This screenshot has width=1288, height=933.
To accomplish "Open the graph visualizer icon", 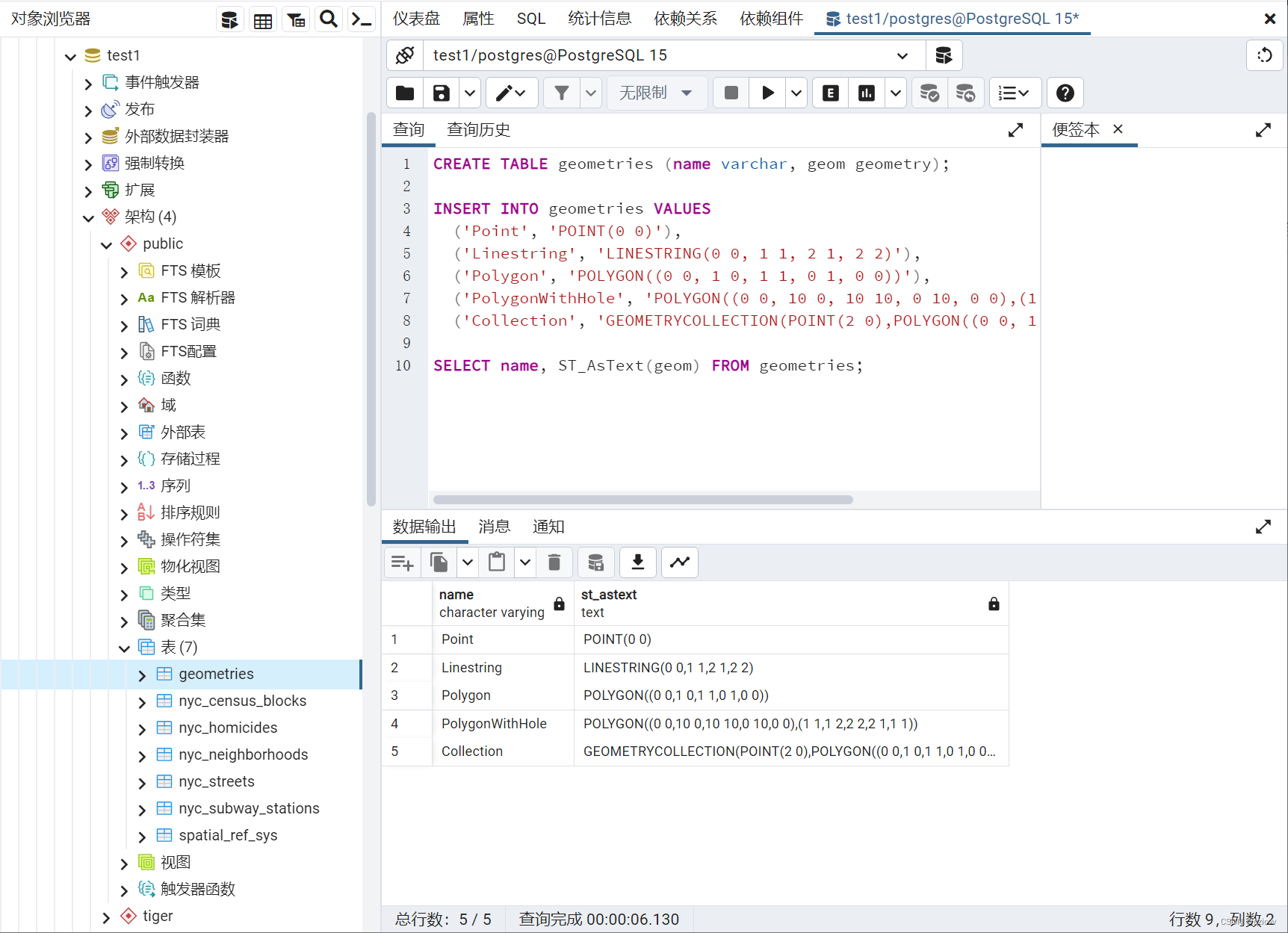I will 679,562.
